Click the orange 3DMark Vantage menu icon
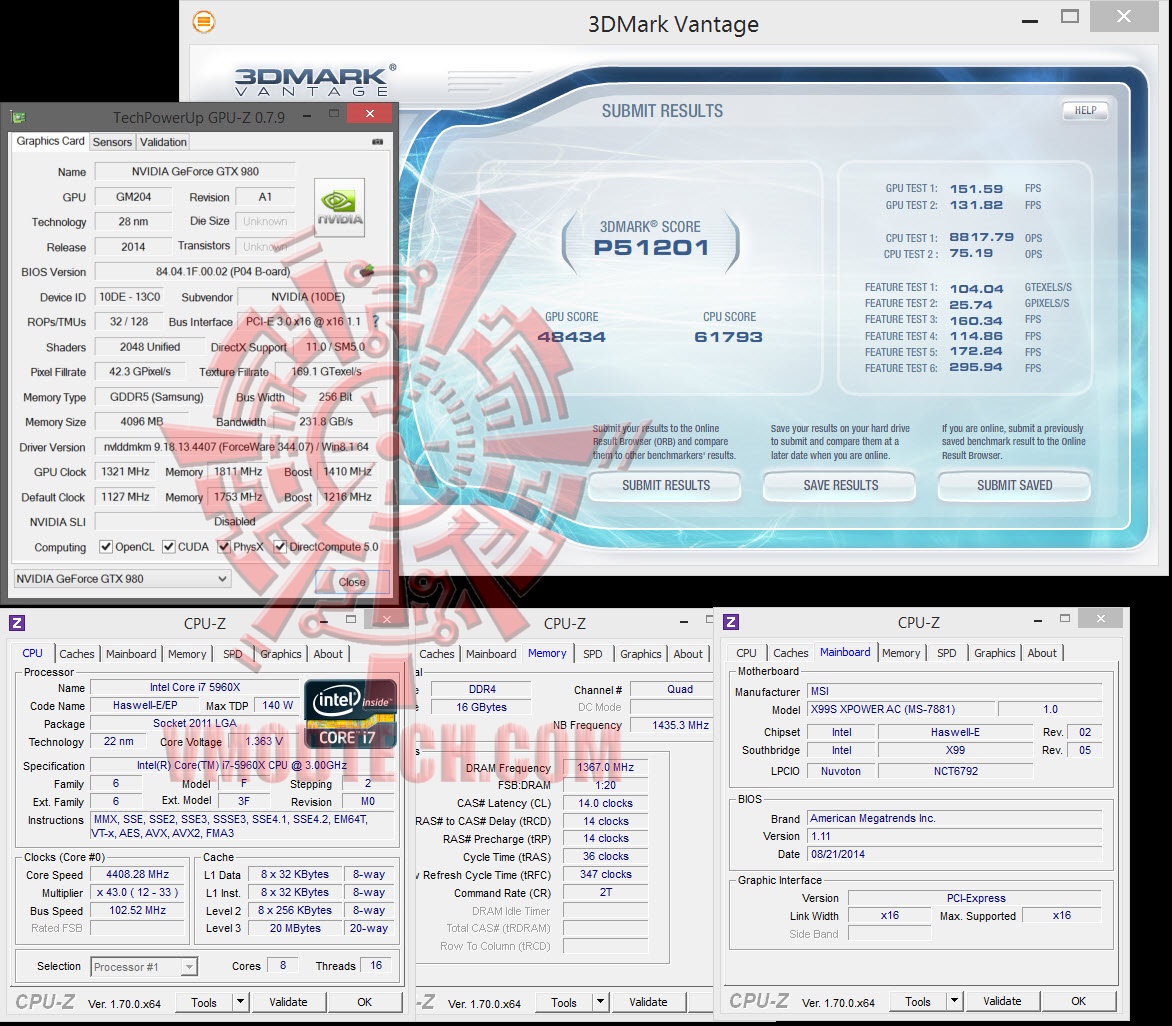The image size is (1172, 1026). tap(203, 22)
